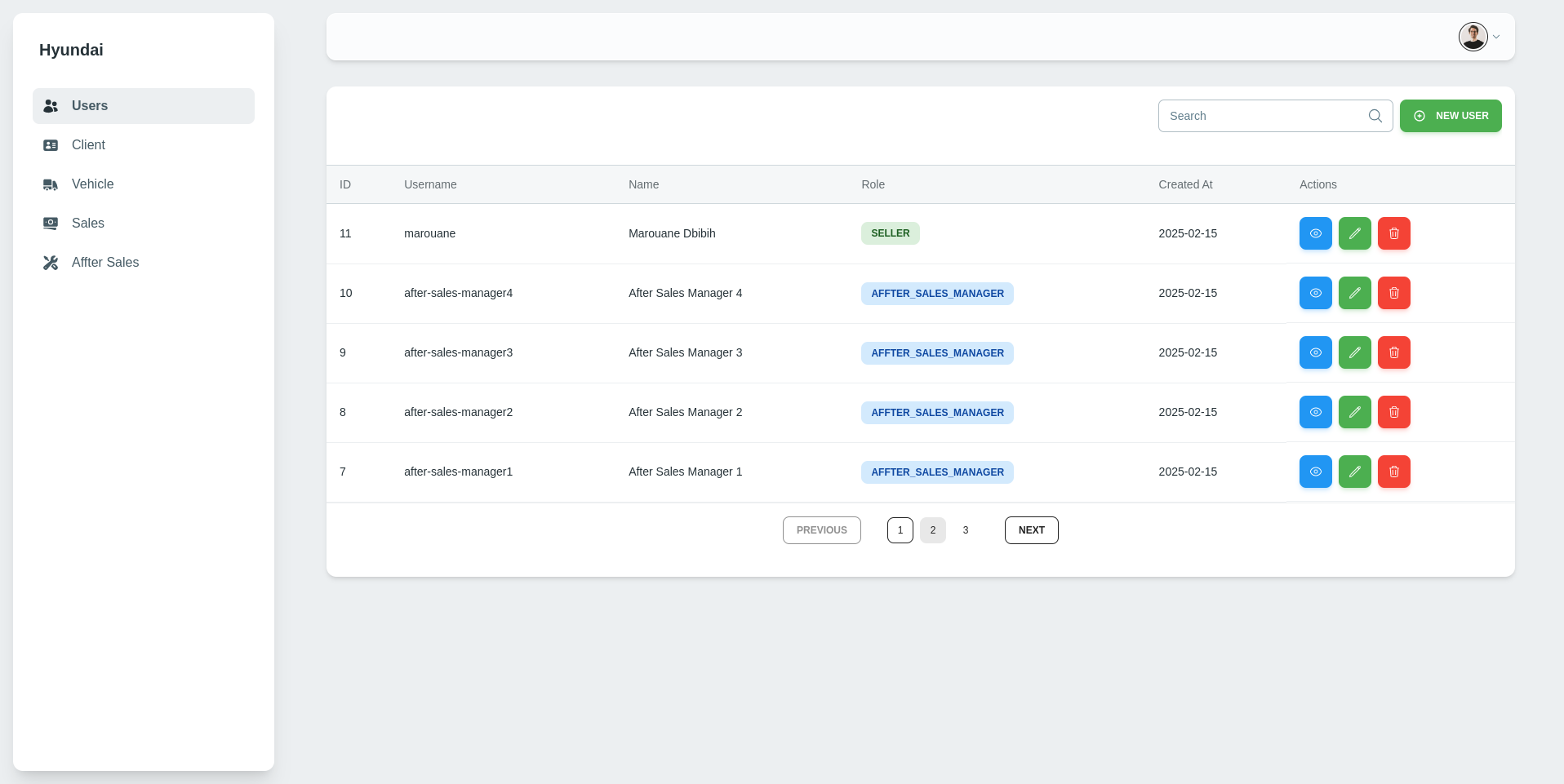This screenshot has height=784, width=1564.
Task: Go to the NEXT page of users
Action: (x=1031, y=530)
